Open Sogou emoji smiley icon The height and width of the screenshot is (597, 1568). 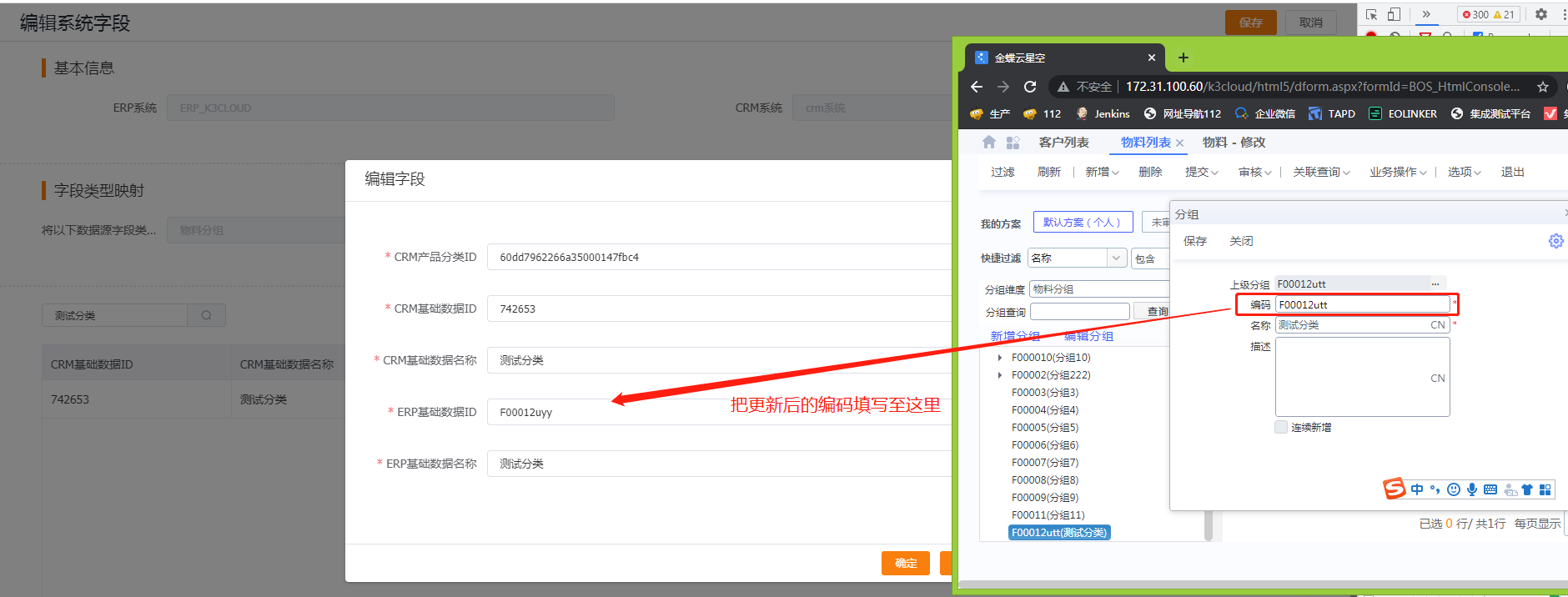coord(1454,489)
